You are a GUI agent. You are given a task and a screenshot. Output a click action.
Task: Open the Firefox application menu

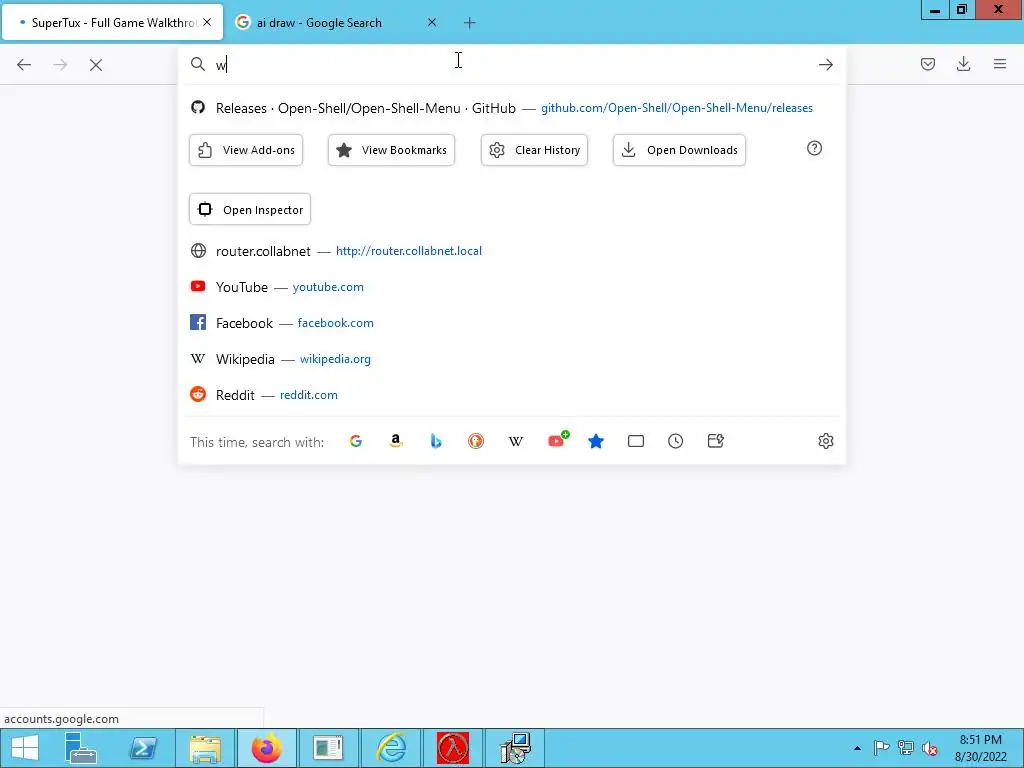[x=1000, y=64]
